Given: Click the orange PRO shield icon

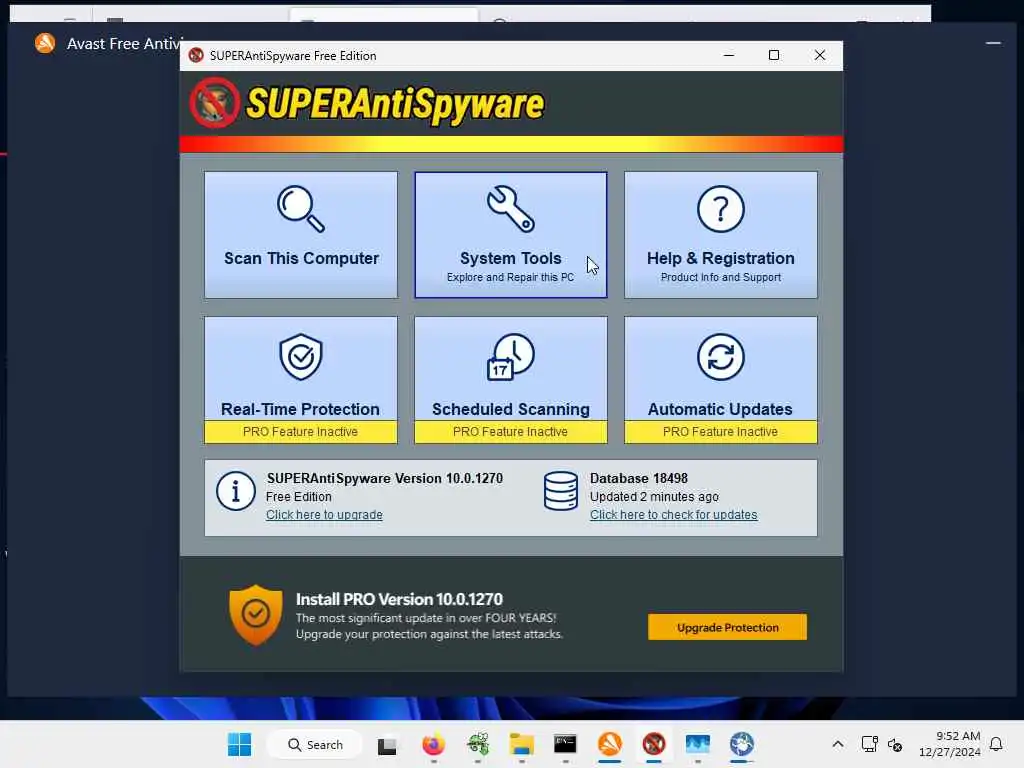Looking at the screenshot, I should click(255, 615).
